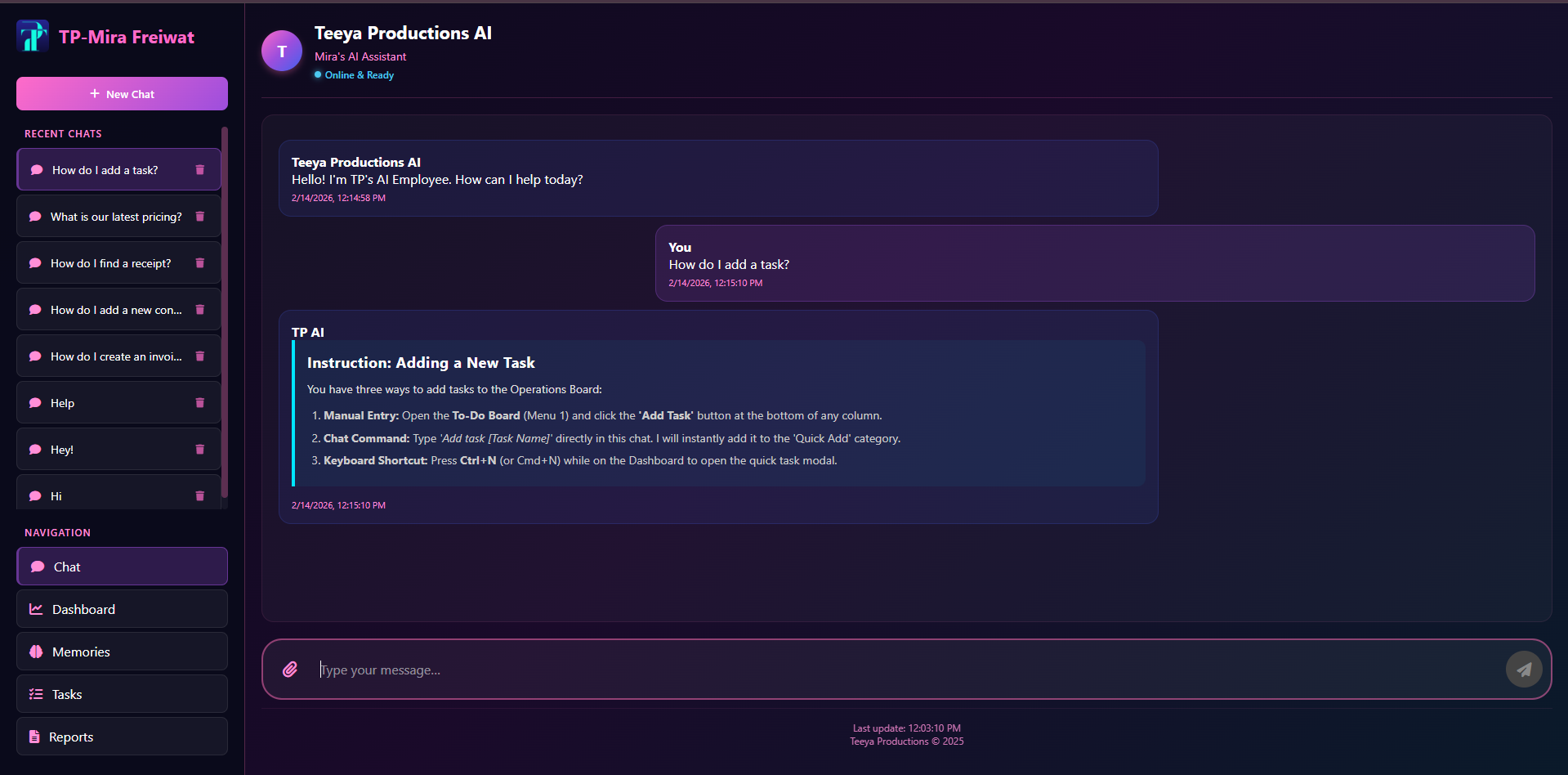
Task: Click the chat bubble icon beside Help
Action: [35, 402]
